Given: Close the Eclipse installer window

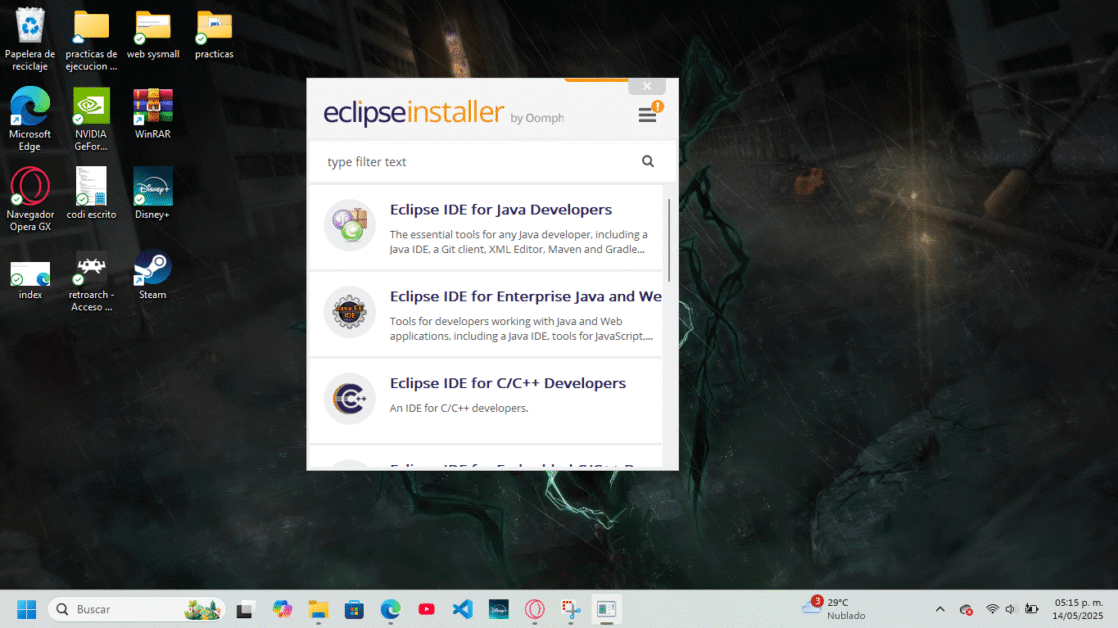Looking at the screenshot, I should click(647, 87).
